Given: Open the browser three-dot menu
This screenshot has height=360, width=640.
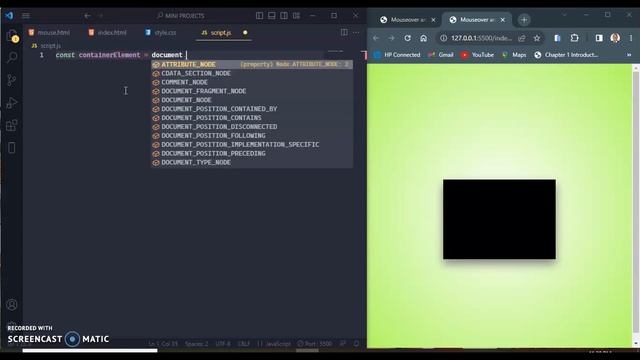Looking at the screenshot, I should [631, 38].
